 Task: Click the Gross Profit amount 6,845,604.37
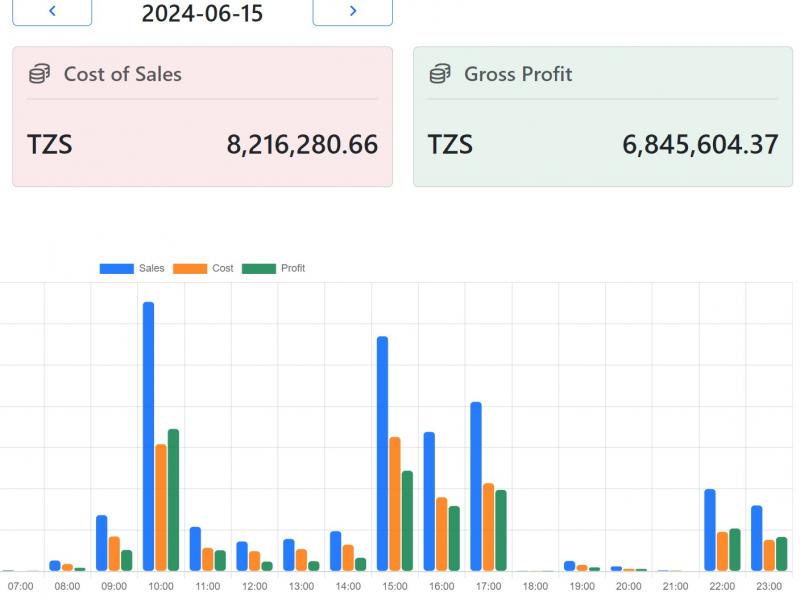pyautogui.click(x=700, y=145)
